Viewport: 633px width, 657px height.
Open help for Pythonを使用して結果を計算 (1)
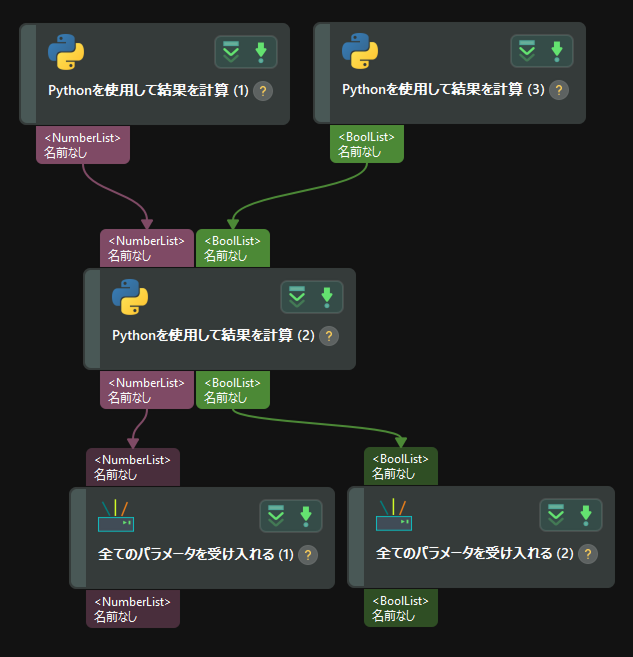point(263,91)
